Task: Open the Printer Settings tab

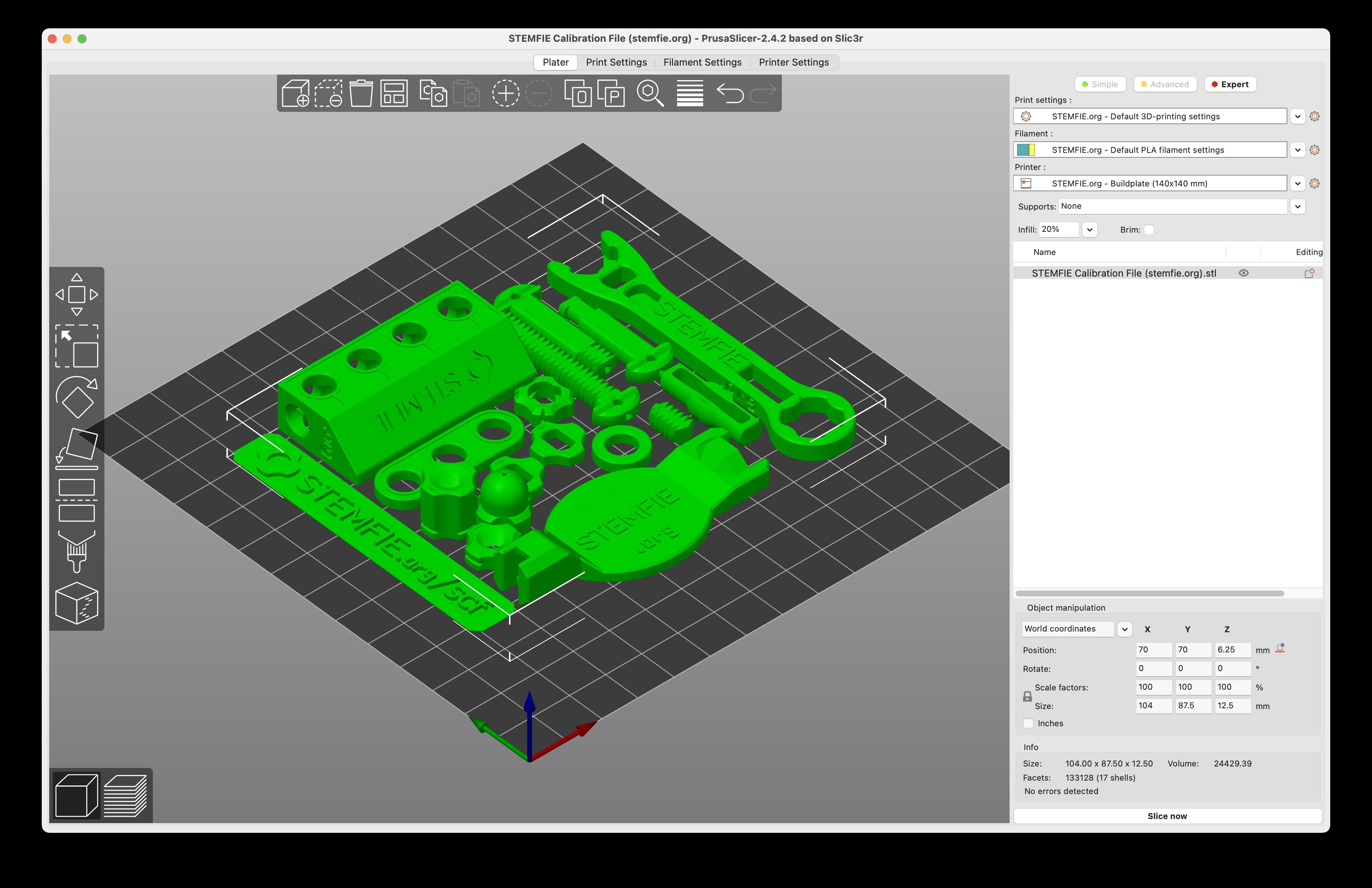Action: 794,62
